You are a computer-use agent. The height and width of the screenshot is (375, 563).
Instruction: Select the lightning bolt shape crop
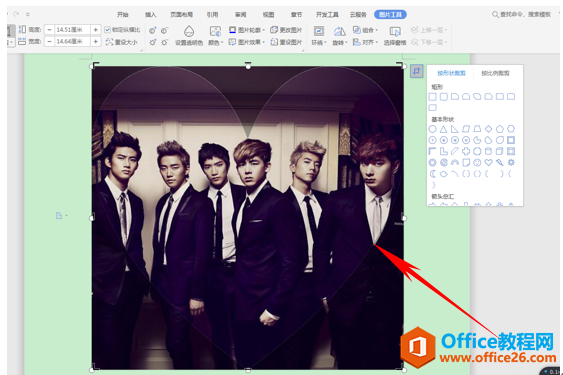[x=499, y=162]
